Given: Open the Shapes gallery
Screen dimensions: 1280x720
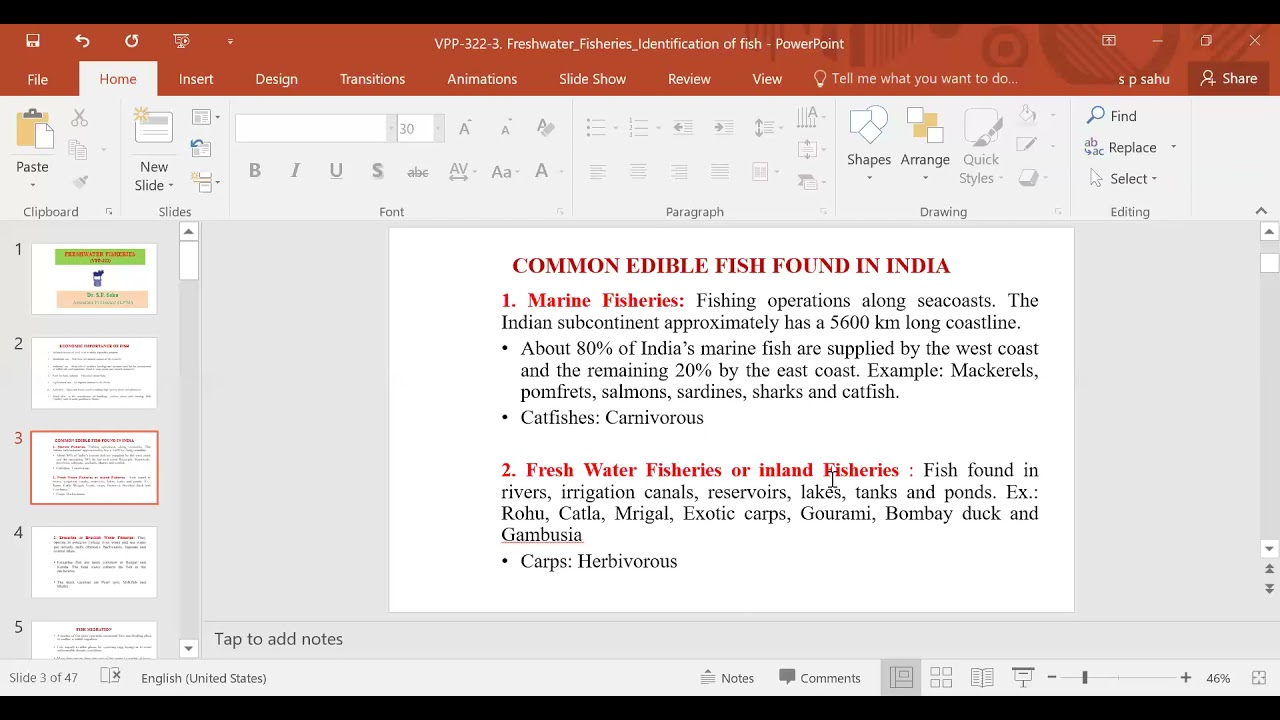Looking at the screenshot, I should point(869,146).
